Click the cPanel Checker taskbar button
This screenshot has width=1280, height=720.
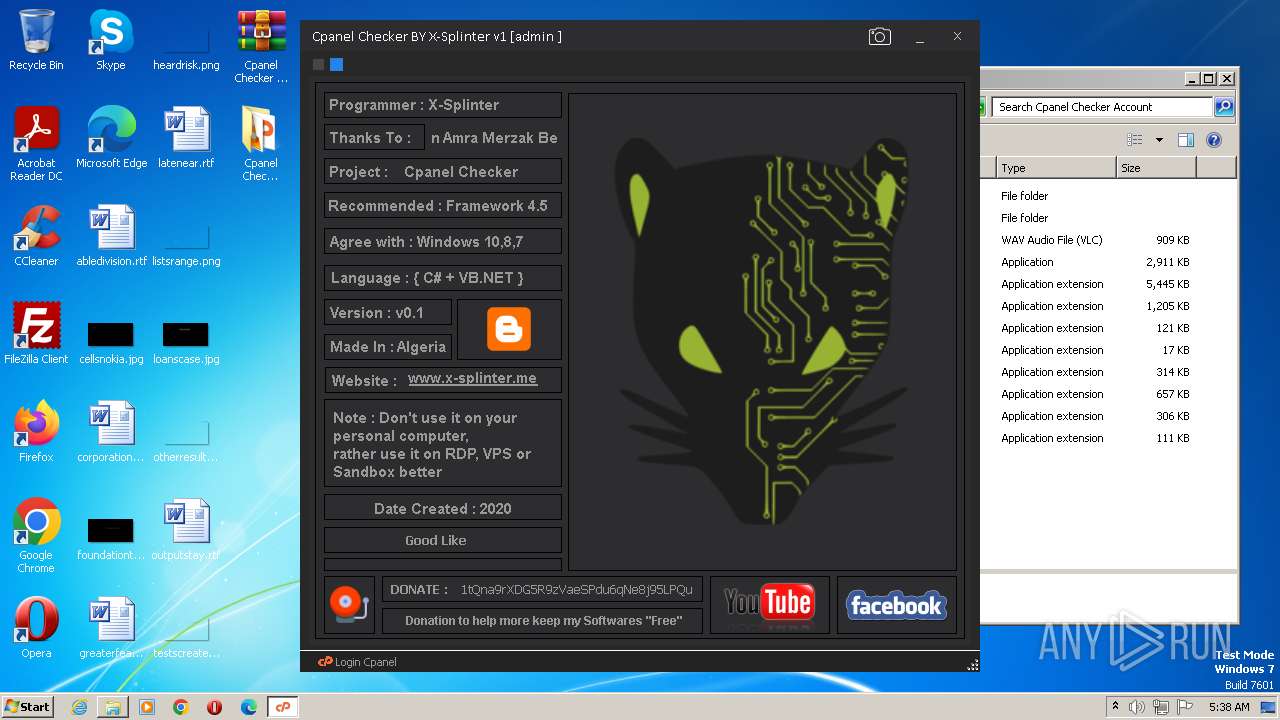283,707
